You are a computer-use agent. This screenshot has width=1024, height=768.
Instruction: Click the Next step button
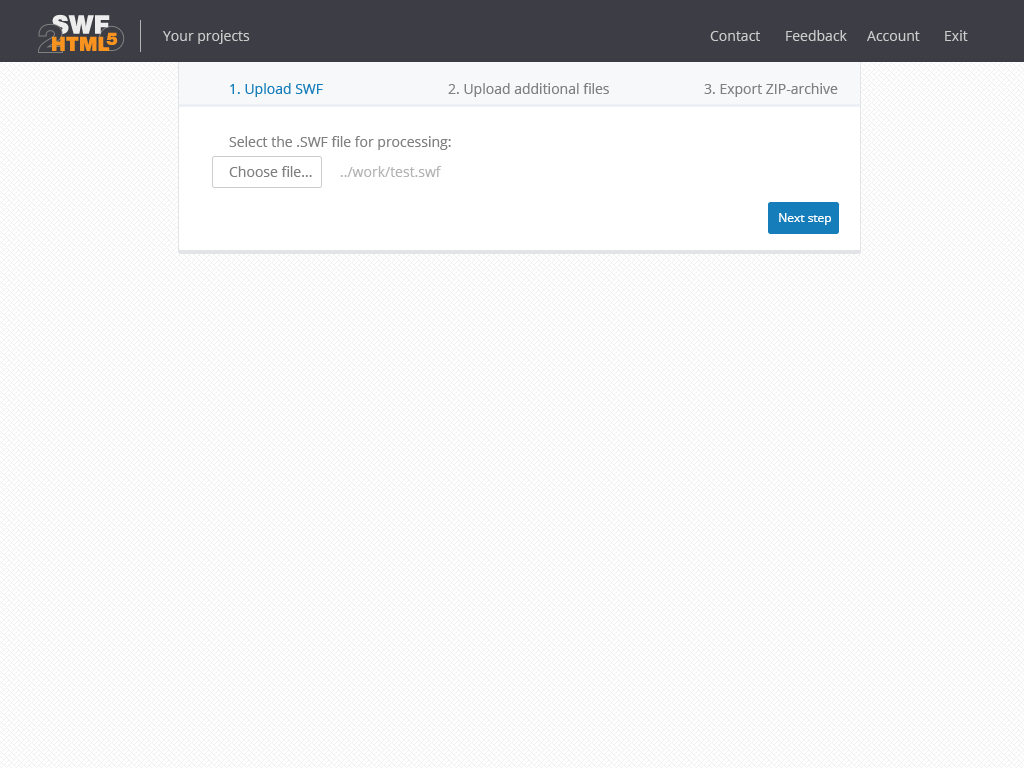pos(803,218)
